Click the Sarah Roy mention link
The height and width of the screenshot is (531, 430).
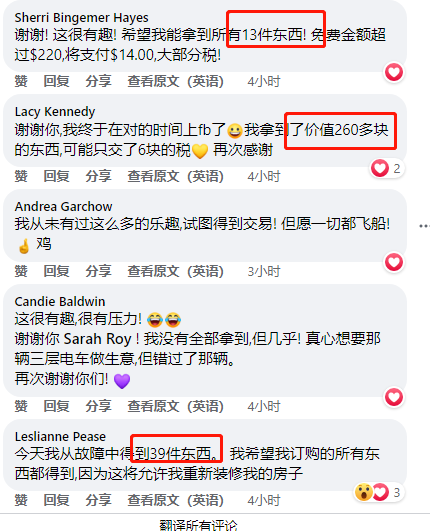(x=97, y=339)
